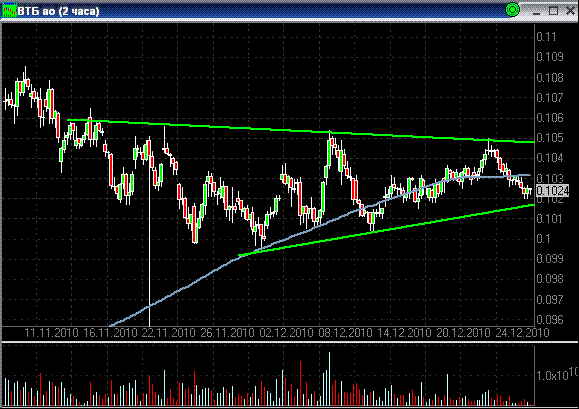Close the ВТБ ао chart window
This screenshot has height=409, width=579.
coord(571,11)
